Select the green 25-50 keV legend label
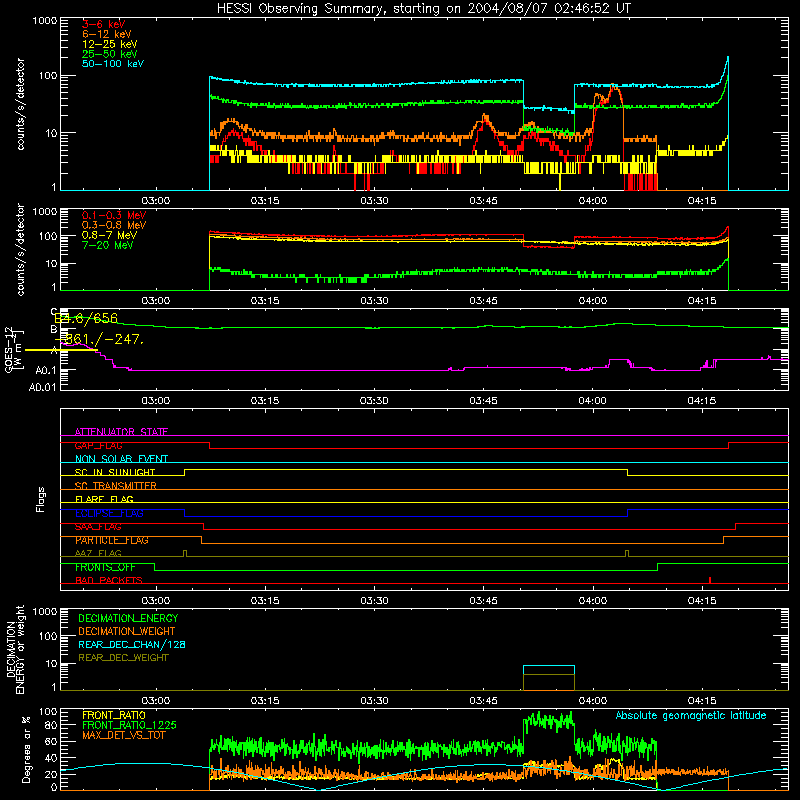The height and width of the screenshot is (800, 800). coord(110,54)
